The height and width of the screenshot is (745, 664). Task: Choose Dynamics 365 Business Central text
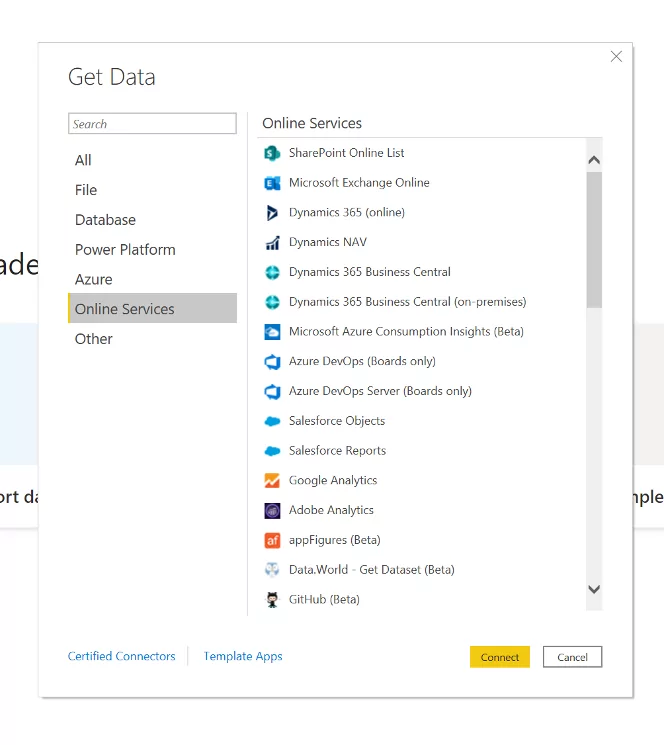pyautogui.click(x=370, y=272)
